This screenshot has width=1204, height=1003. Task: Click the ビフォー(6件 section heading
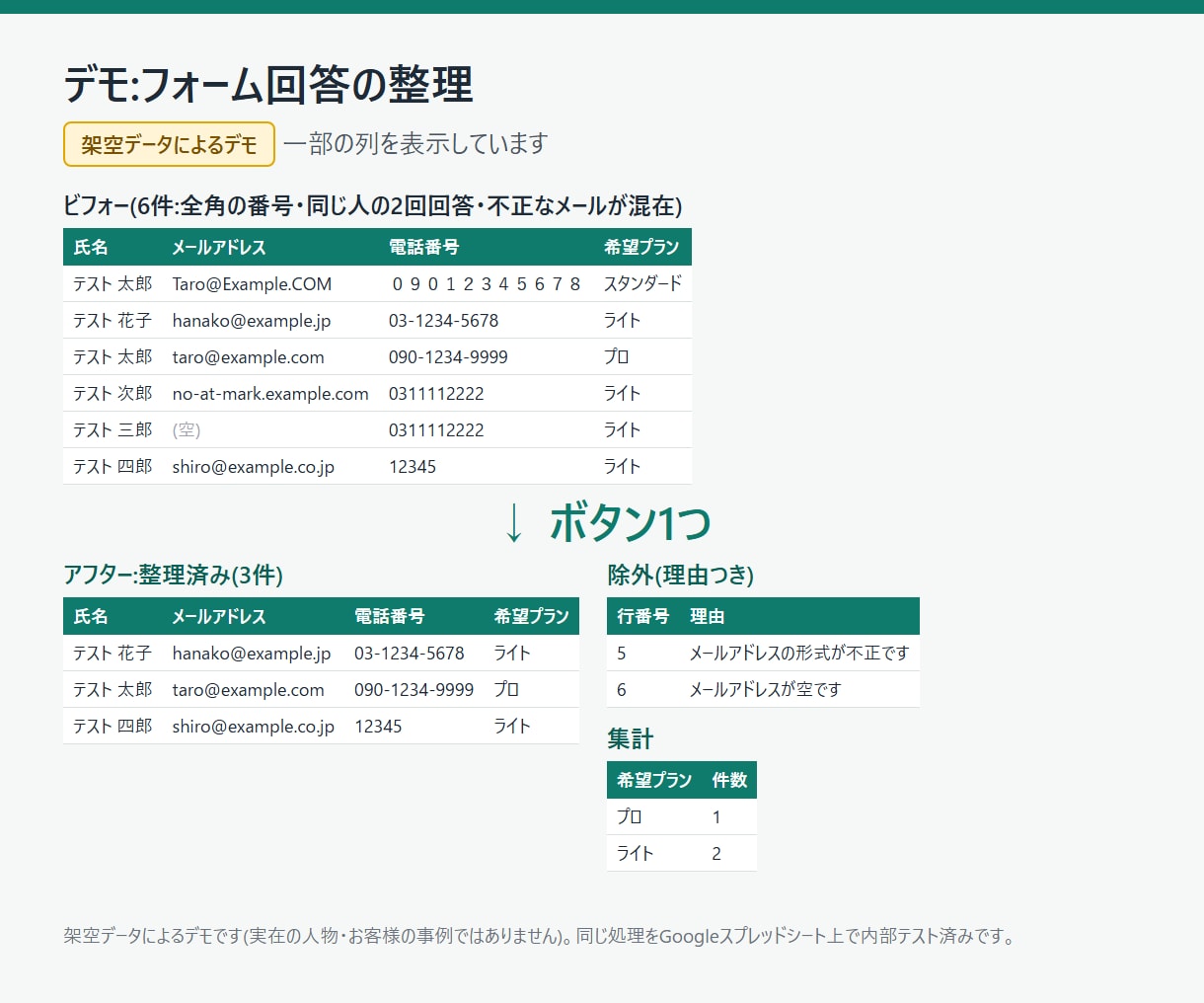click(x=373, y=205)
